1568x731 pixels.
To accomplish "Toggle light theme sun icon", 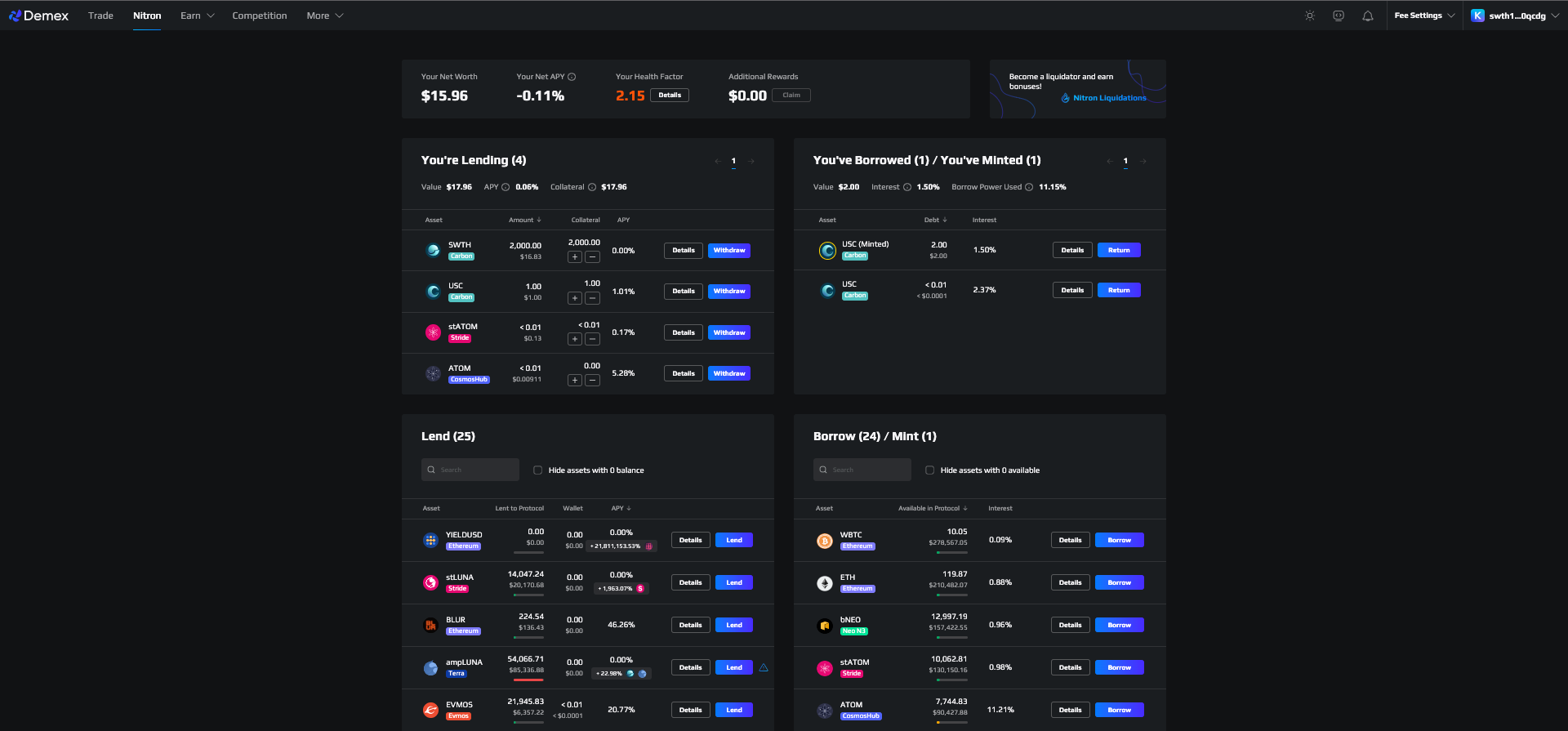I will pyautogui.click(x=1310, y=16).
